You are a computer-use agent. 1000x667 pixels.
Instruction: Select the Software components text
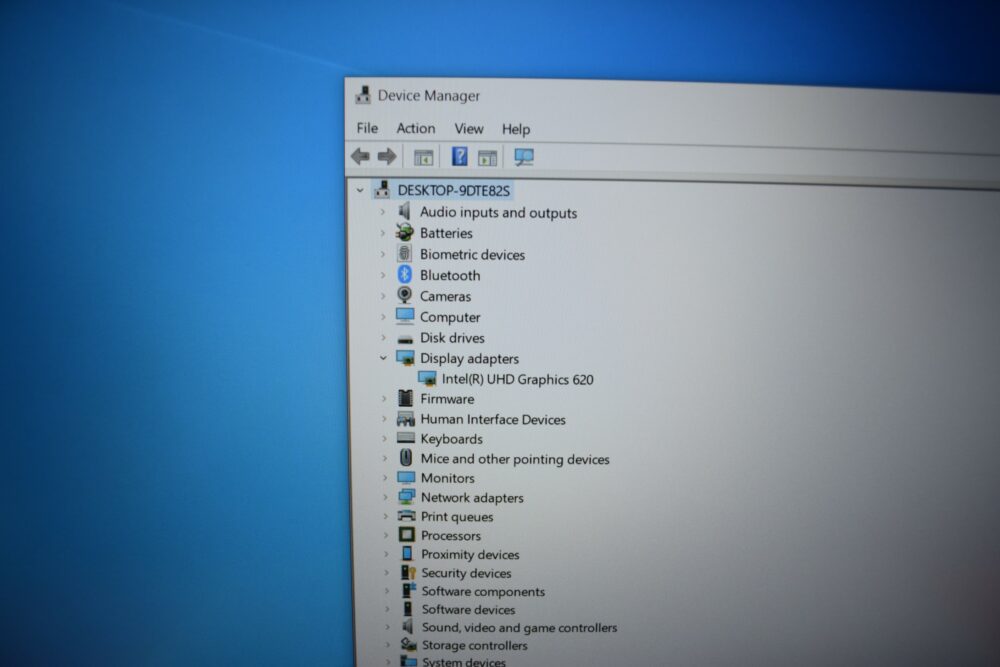(483, 591)
